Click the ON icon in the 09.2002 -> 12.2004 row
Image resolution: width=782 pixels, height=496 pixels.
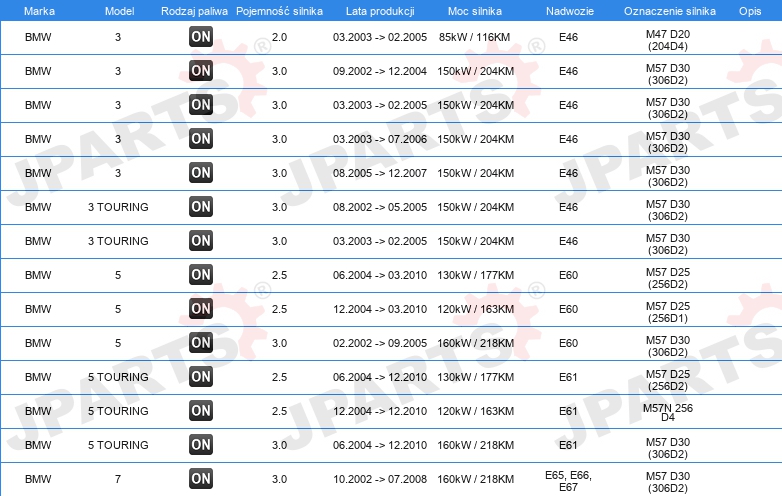[x=201, y=71]
